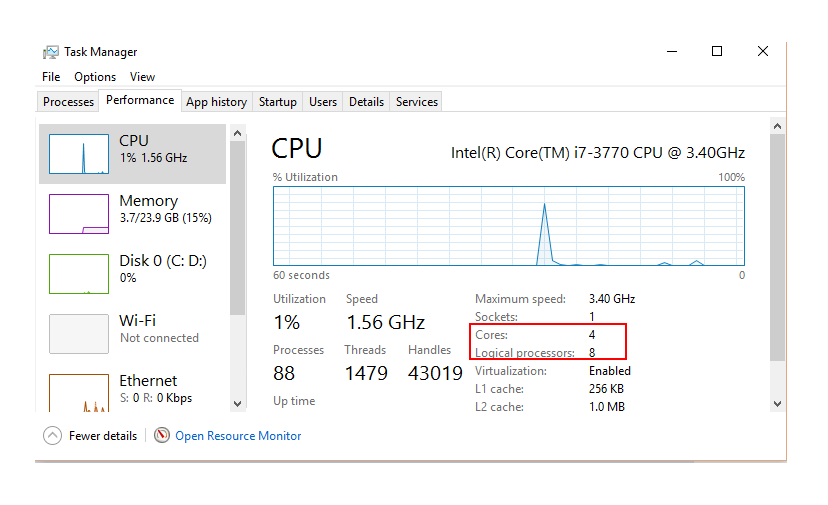Viewport: 828px width, 505px height.
Task: Open the File menu
Action: [51, 77]
